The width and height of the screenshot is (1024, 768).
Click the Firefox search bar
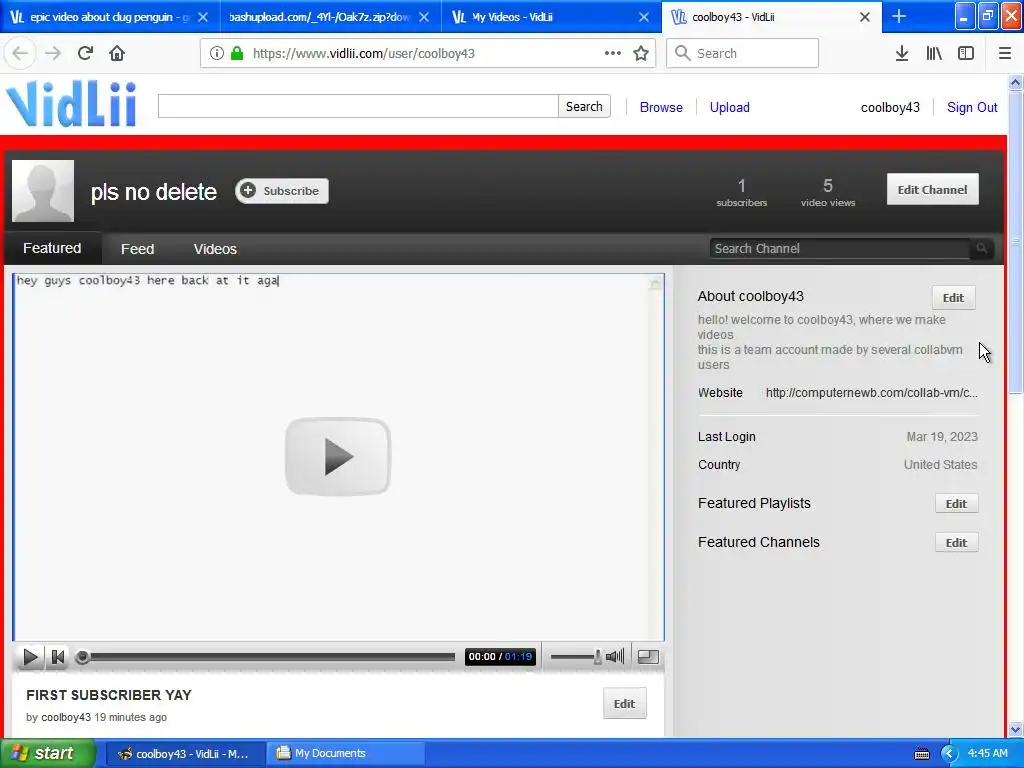743,53
